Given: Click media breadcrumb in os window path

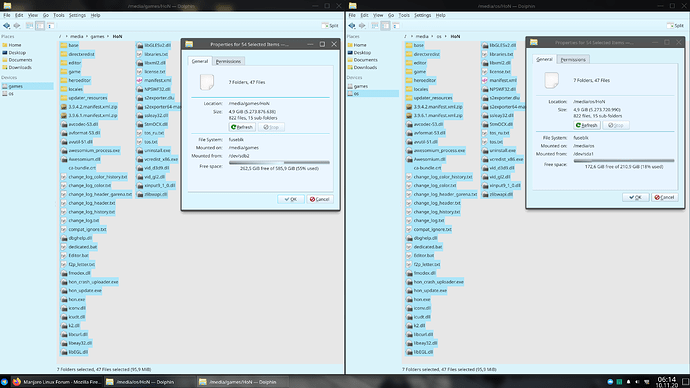Looking at the screenshot, I should (422, 37).
